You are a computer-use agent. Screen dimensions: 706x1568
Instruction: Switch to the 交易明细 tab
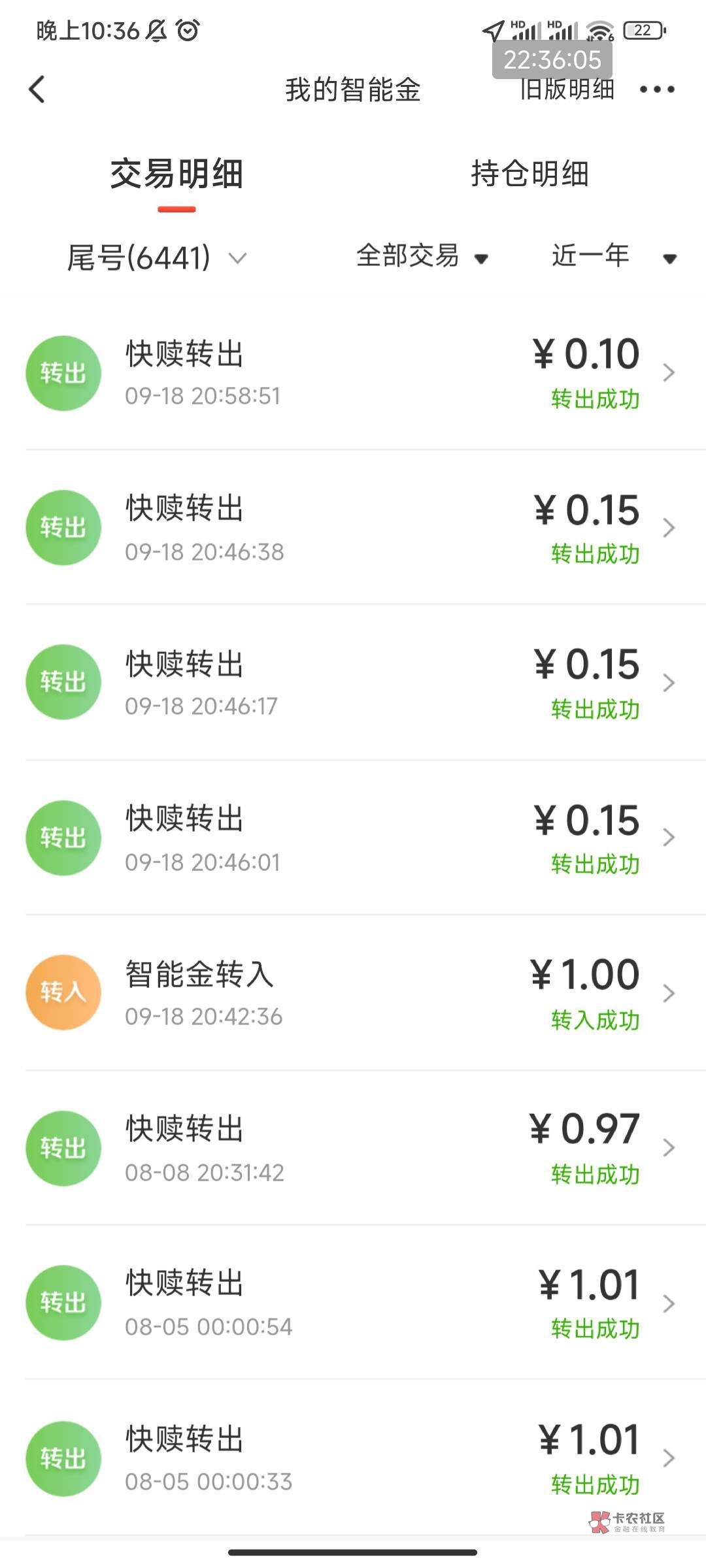(176, 174)
